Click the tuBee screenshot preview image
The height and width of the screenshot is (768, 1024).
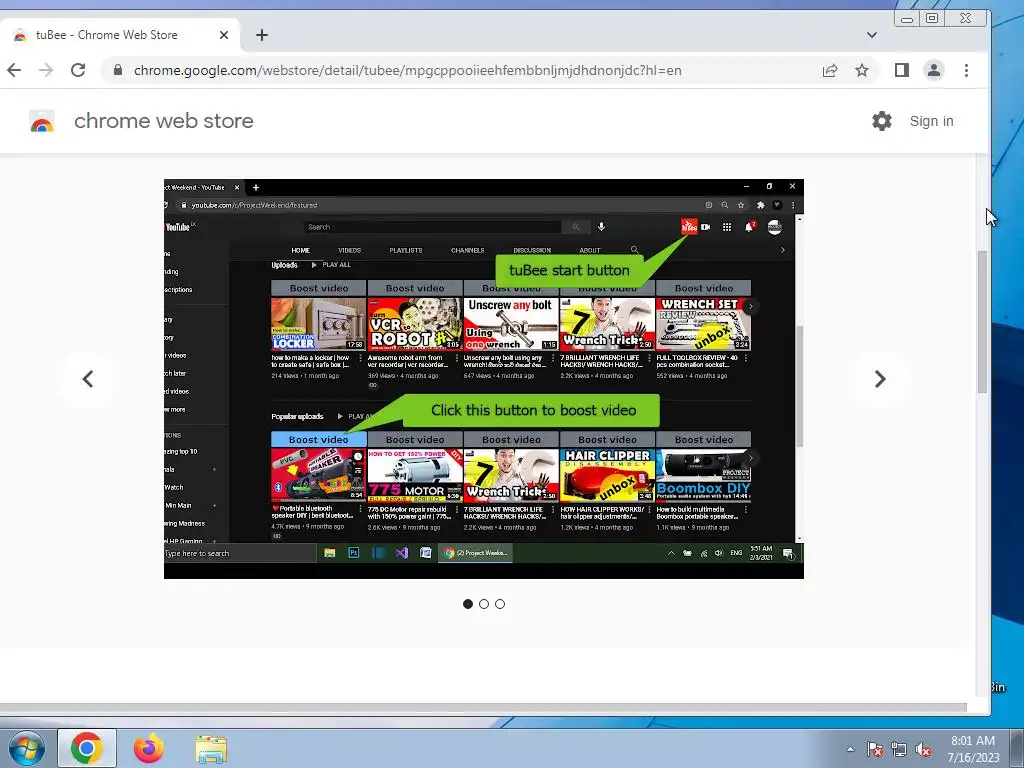coord(484,379)
